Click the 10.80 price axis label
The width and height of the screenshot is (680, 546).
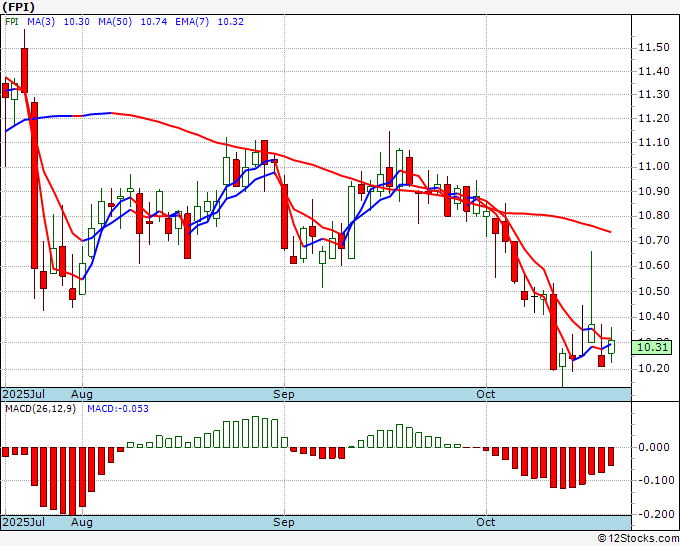pos(654,216)
